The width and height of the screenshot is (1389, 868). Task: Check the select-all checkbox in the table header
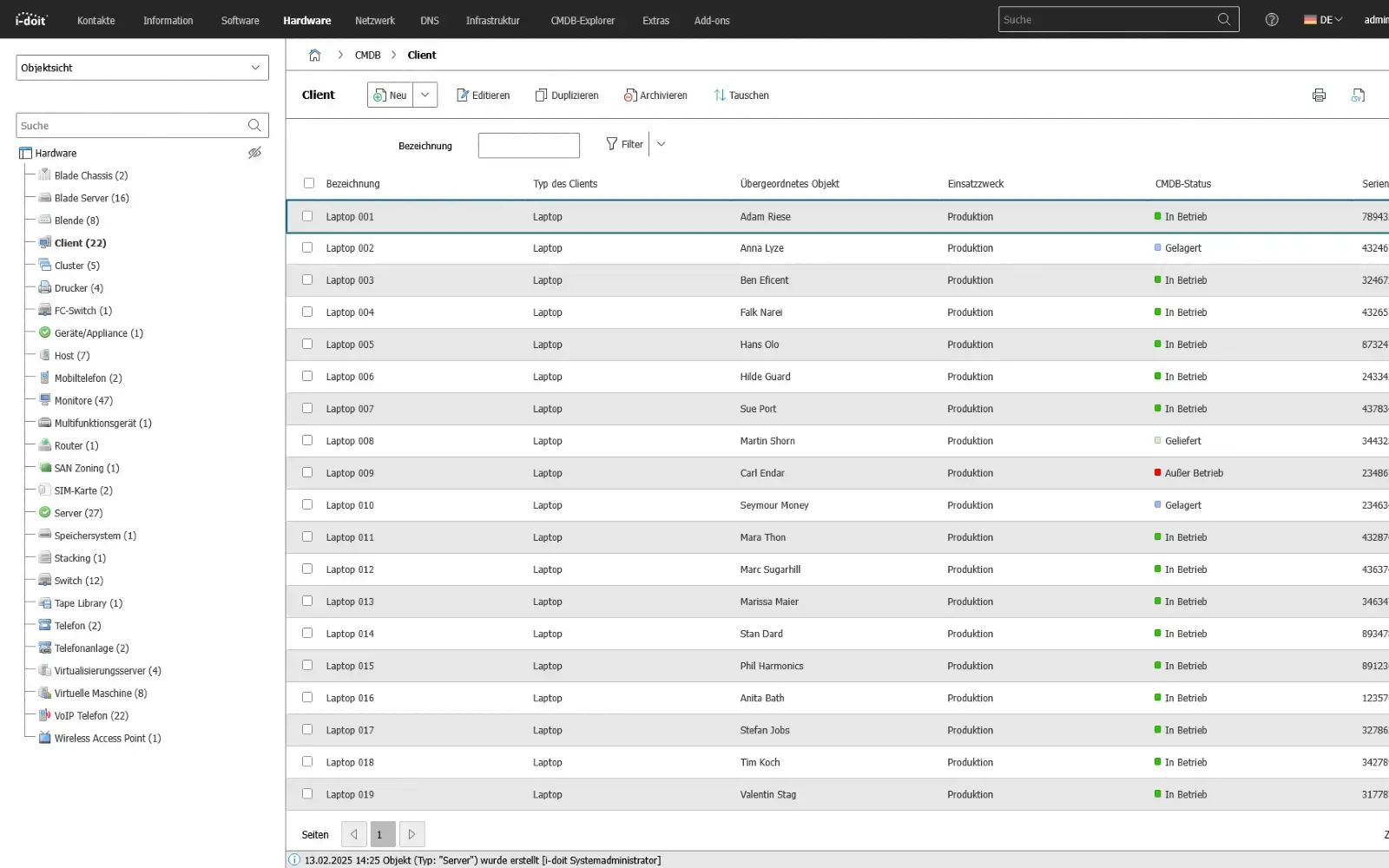[308, 183]
